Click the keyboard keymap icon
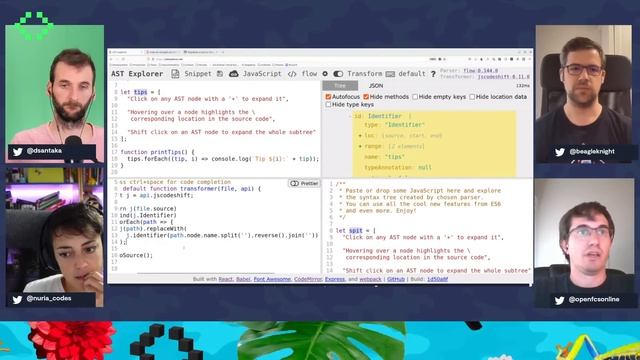 390,74
